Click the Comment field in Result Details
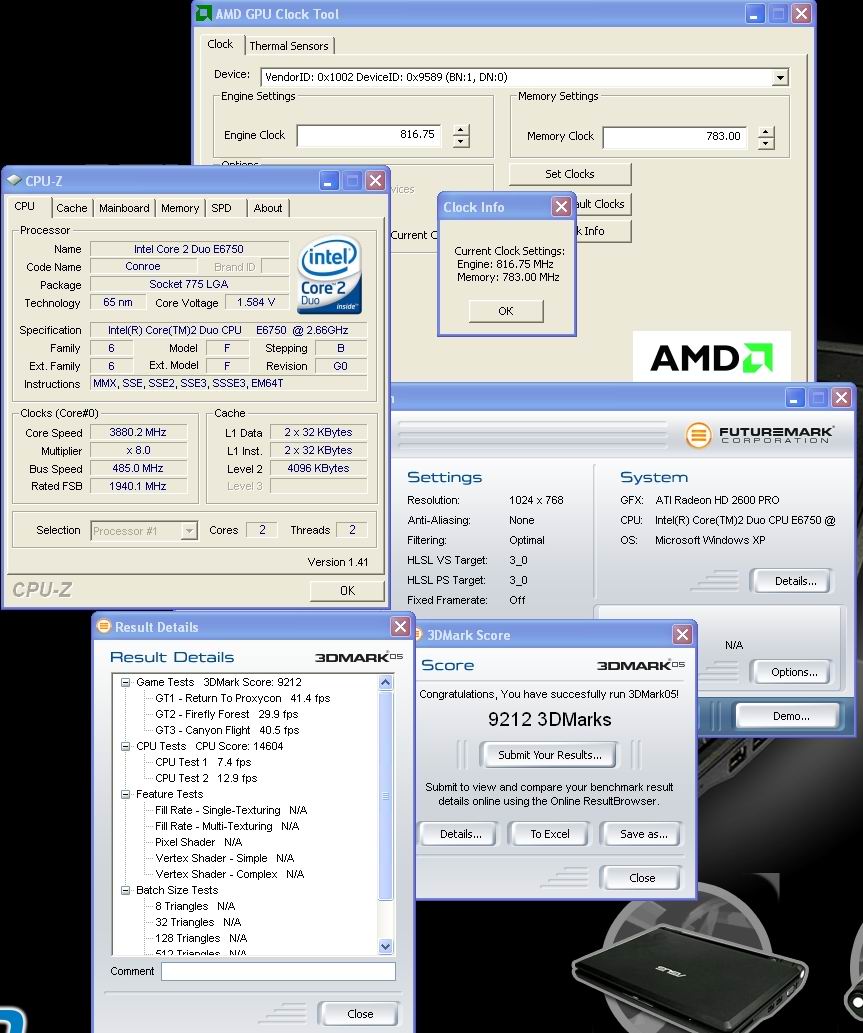Image resolution: width=863 pixels, height=1033 pixels. [278, 971]
